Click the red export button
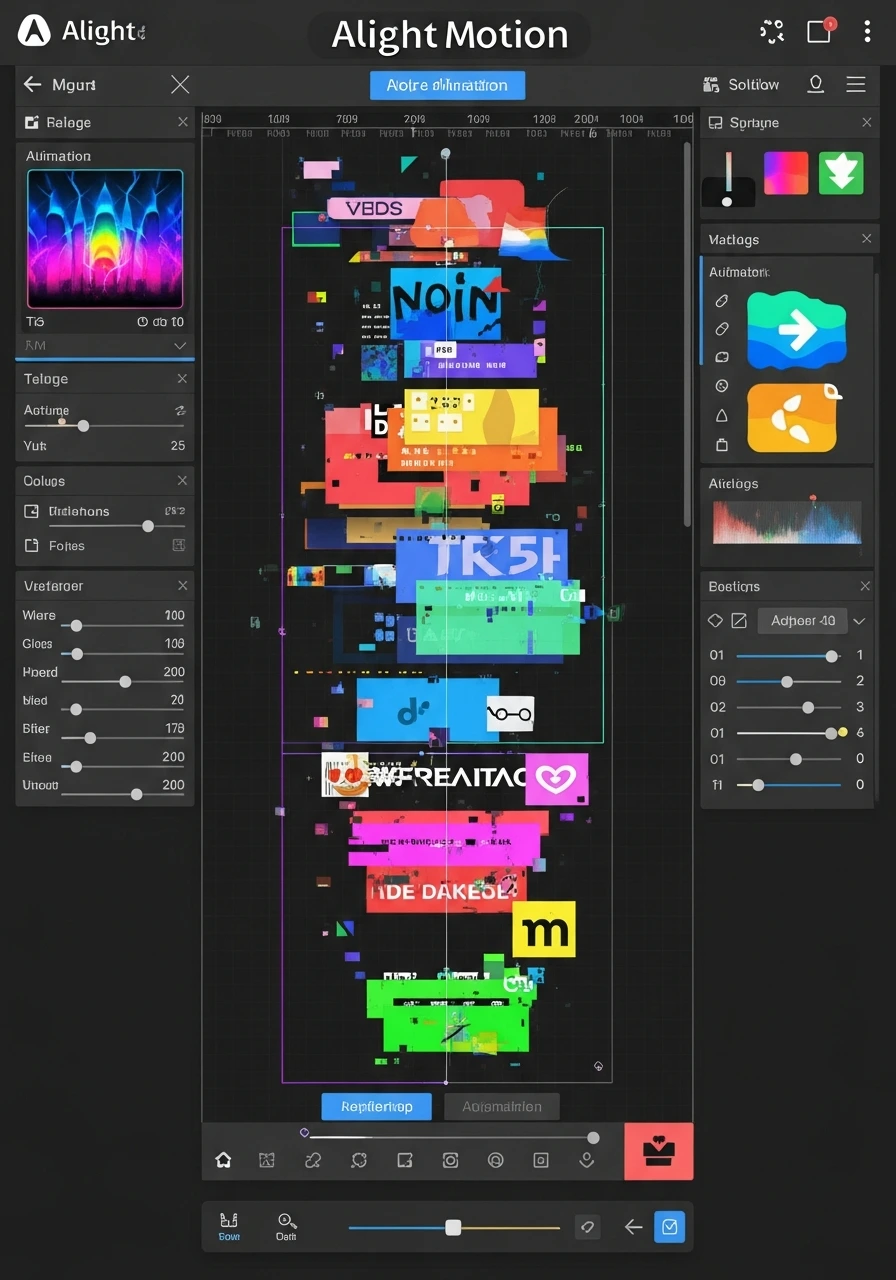 [x=658, y=1152]
